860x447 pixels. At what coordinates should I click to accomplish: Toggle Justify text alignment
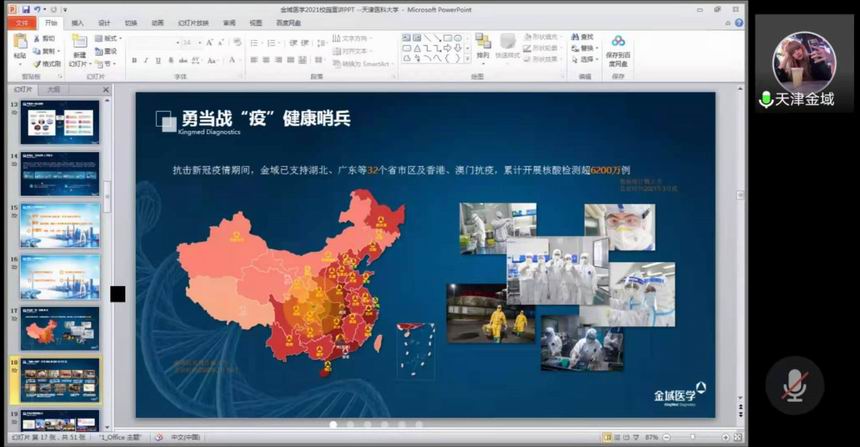290,60
